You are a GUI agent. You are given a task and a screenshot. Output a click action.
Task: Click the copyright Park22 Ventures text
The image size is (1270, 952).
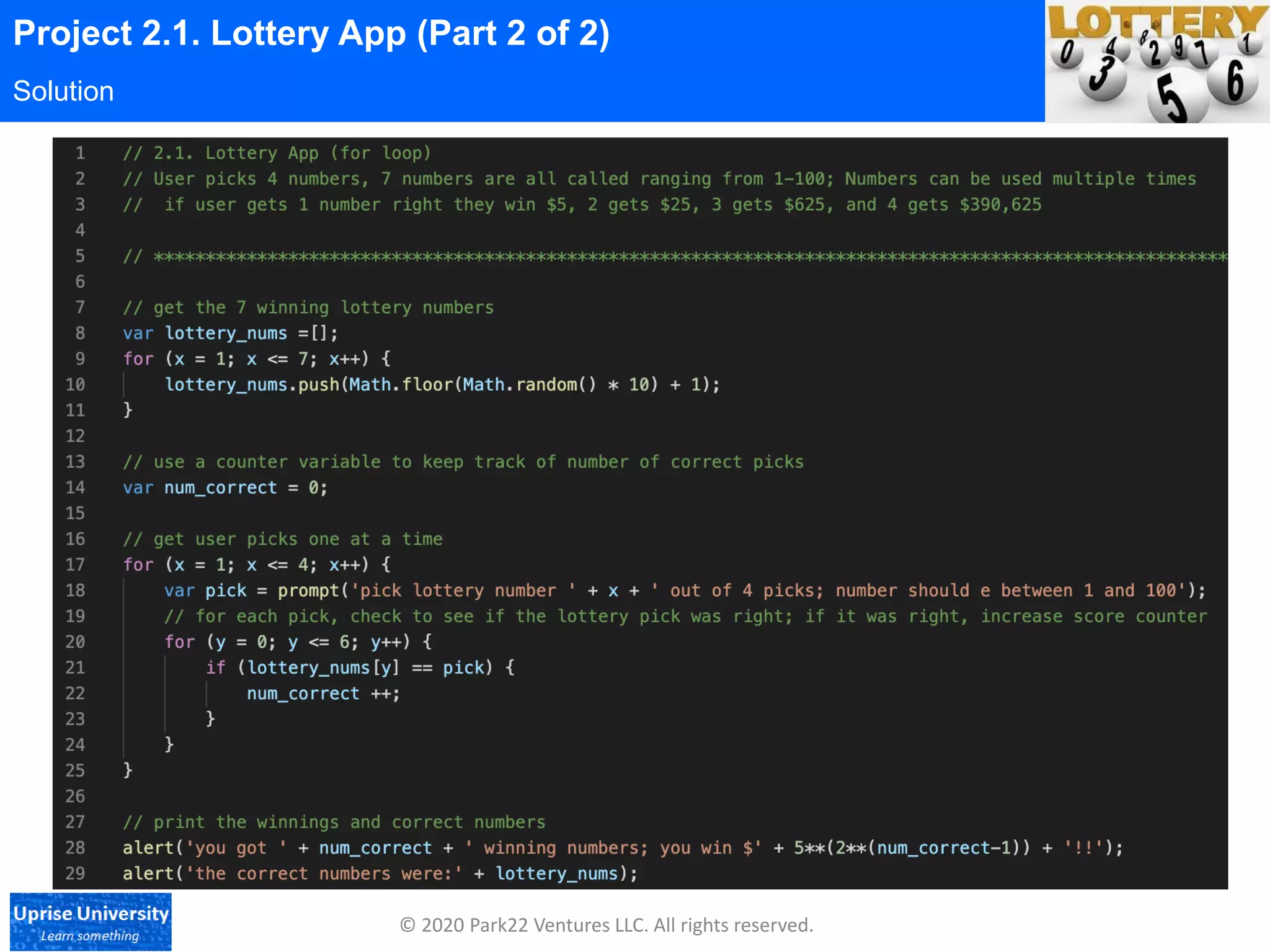pyautogui.click(x=606, y=925)
